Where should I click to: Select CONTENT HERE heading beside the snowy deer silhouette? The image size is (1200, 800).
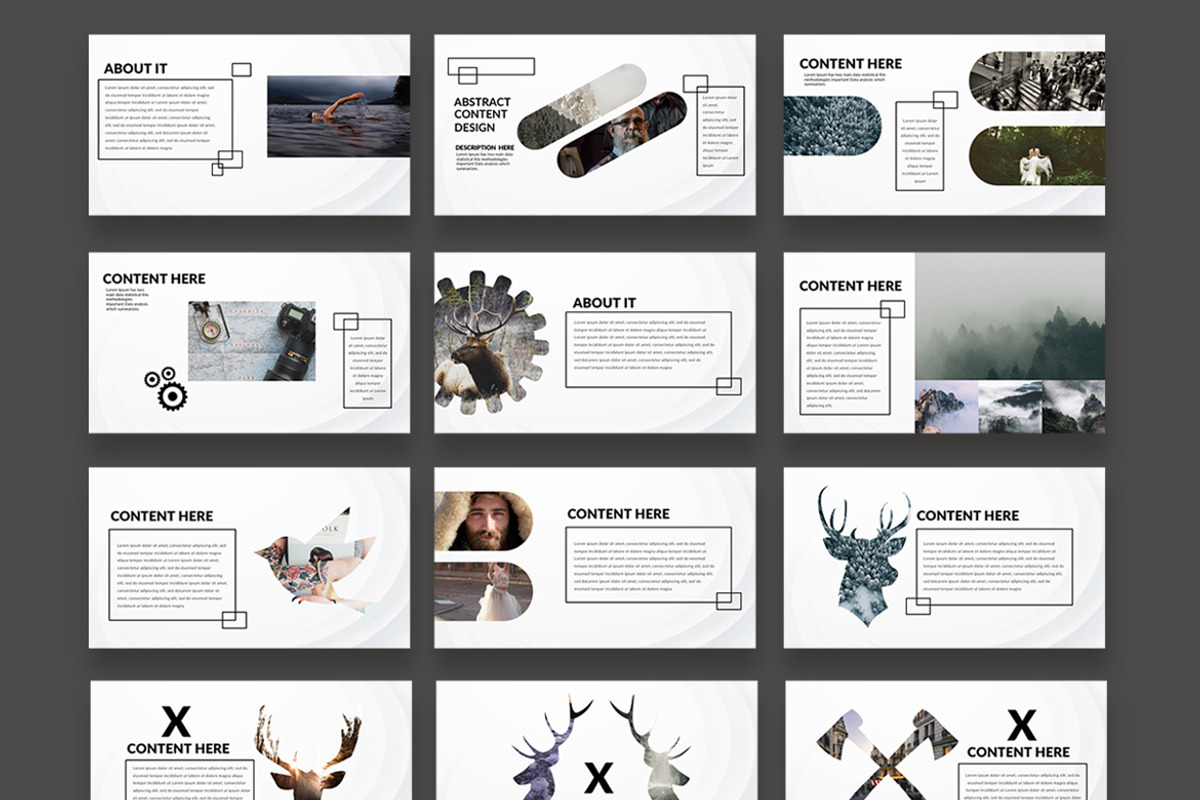pos(968,516)
